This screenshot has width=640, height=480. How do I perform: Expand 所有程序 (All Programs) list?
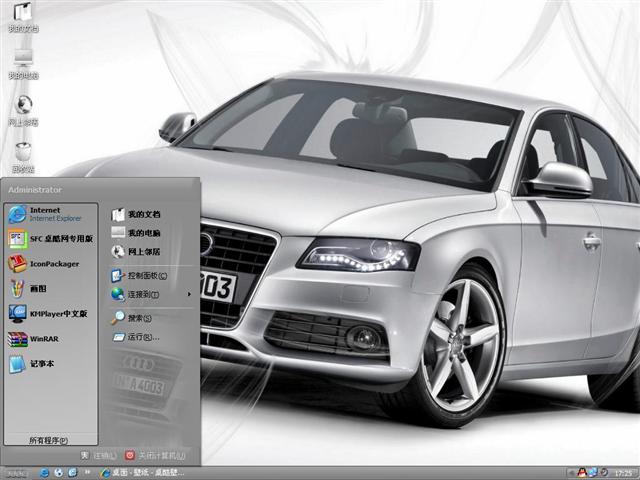click(x=49, y=440)
